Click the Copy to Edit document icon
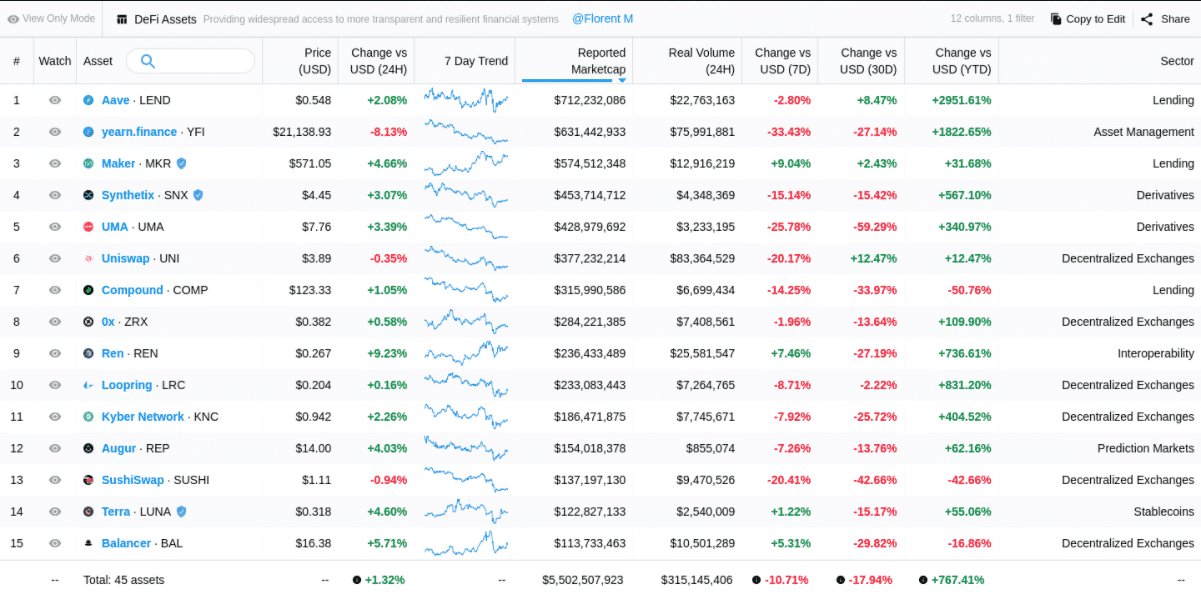 [x=1056, y=19]
